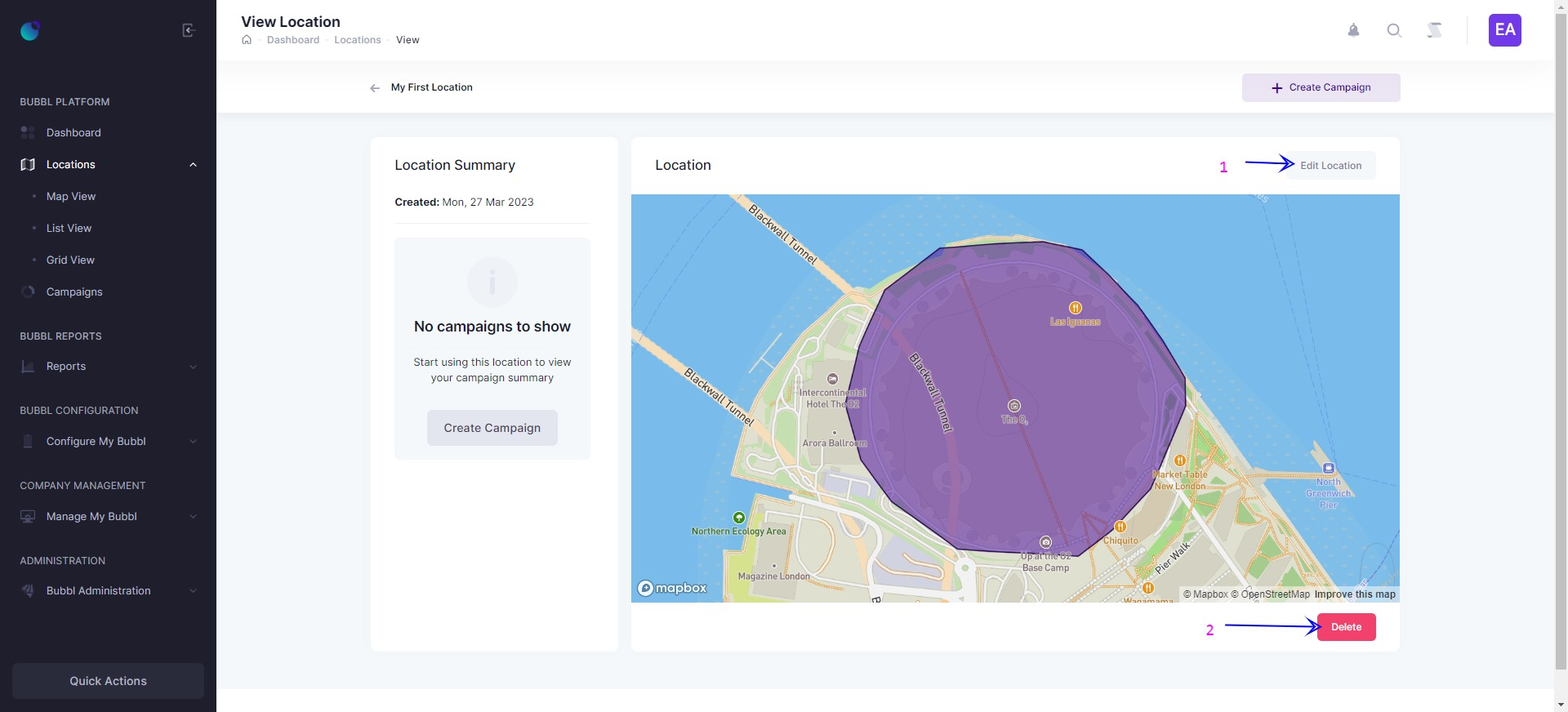Click the OpenStreetMap attribution link
The width and height of the screenshot is (1568, 712).
[x=1270, y=594]
